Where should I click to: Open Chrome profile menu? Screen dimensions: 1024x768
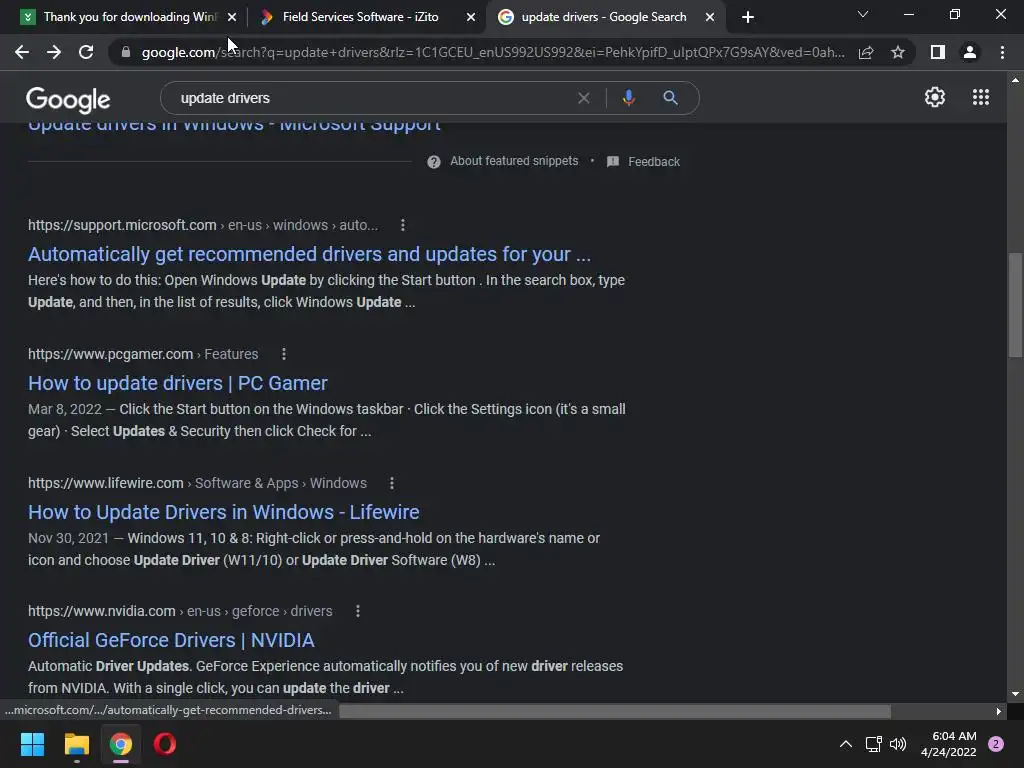coord(970,52)
